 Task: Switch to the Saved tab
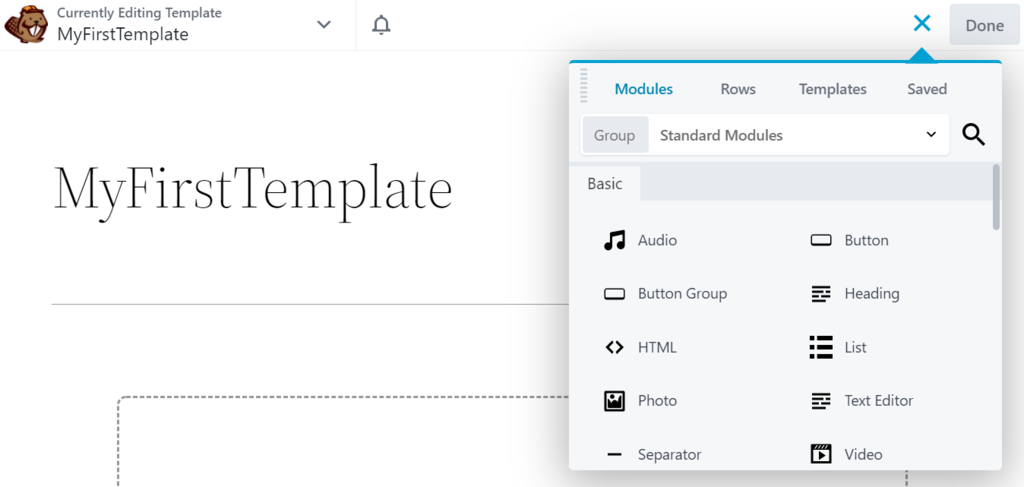(927, 89)
